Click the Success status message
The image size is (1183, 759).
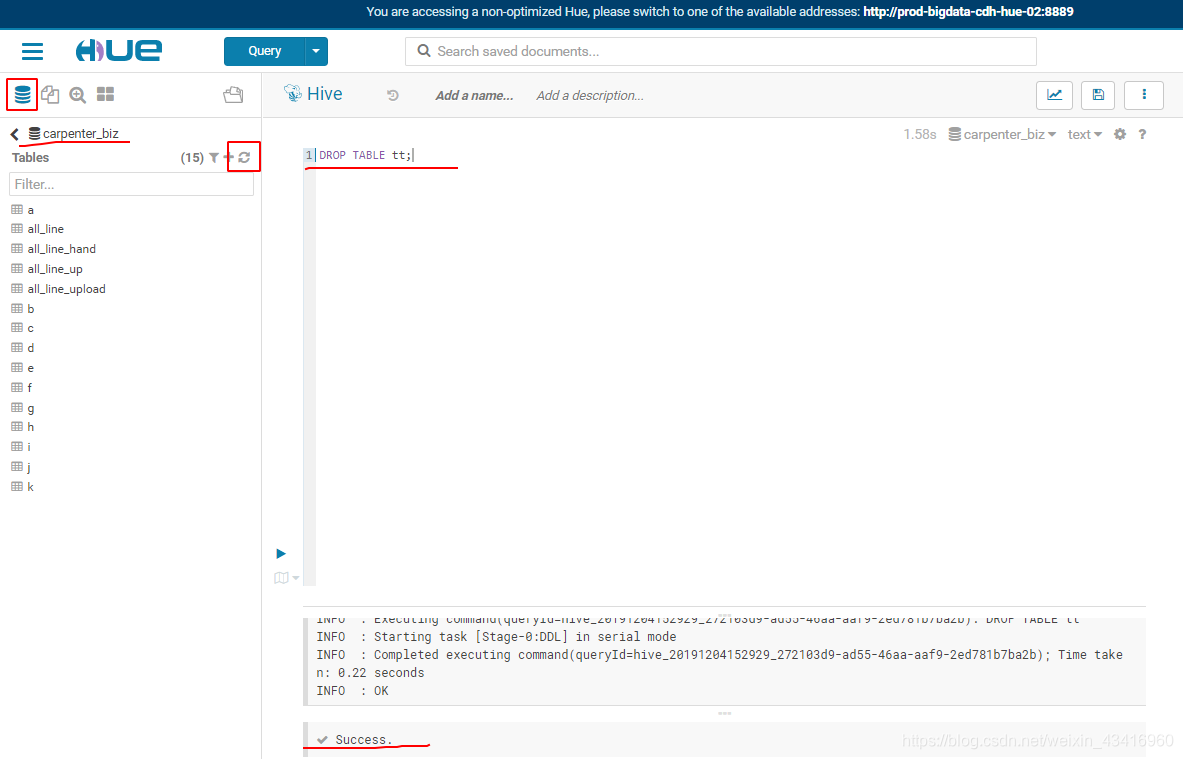pyautogui.click(x=364, y=740)
